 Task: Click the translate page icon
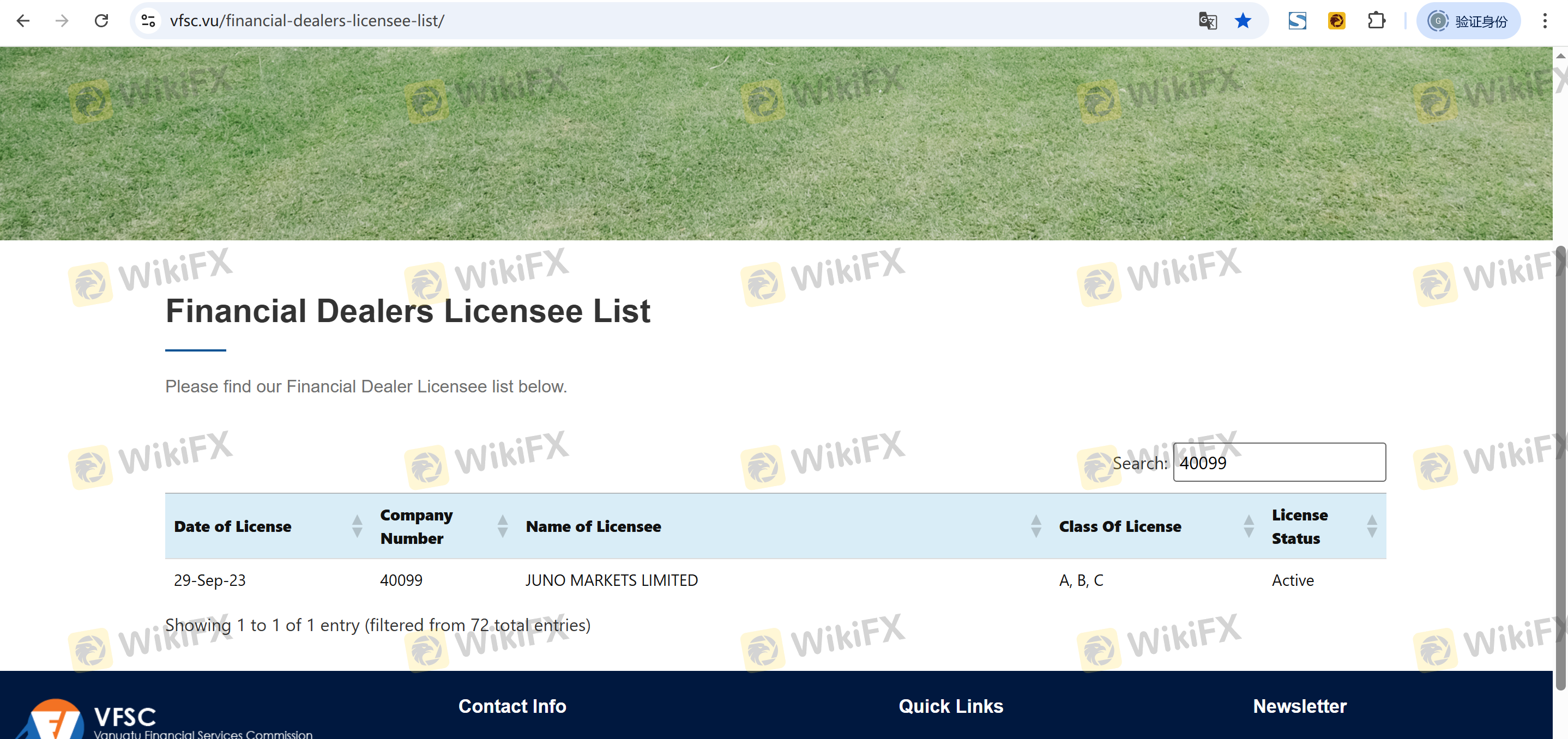click(x=1207, y=21)
